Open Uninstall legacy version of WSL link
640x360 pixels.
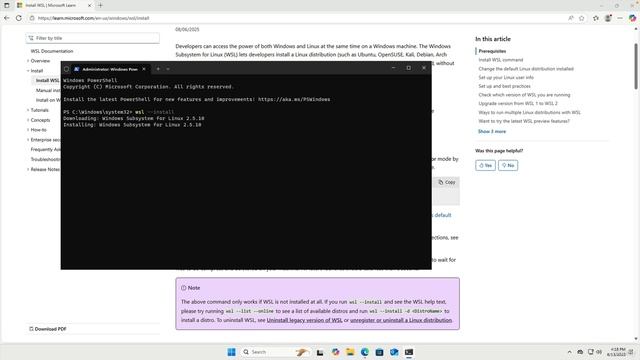304,320
